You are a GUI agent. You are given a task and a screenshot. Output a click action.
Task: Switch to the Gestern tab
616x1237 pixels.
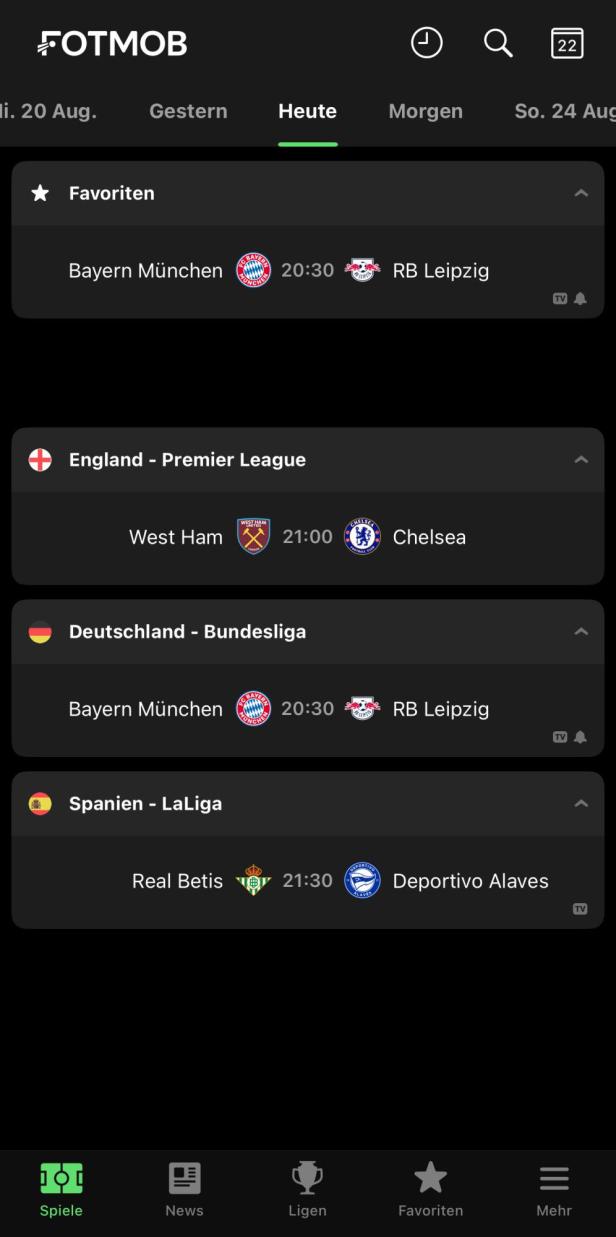click(188, 111)
